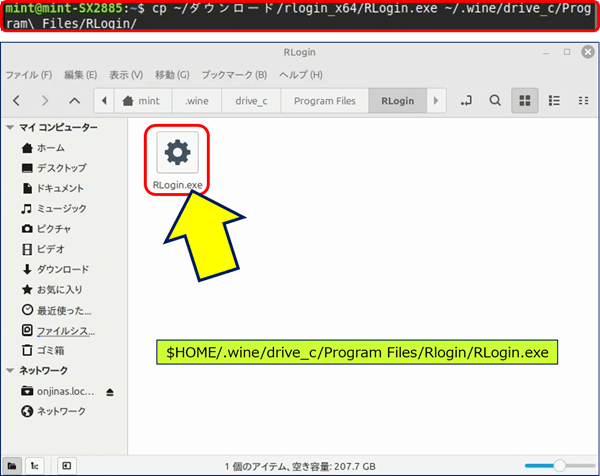Open デスクトップ in the sidebar
This screenshot has width=600, height=476.
tap(54, 168)
